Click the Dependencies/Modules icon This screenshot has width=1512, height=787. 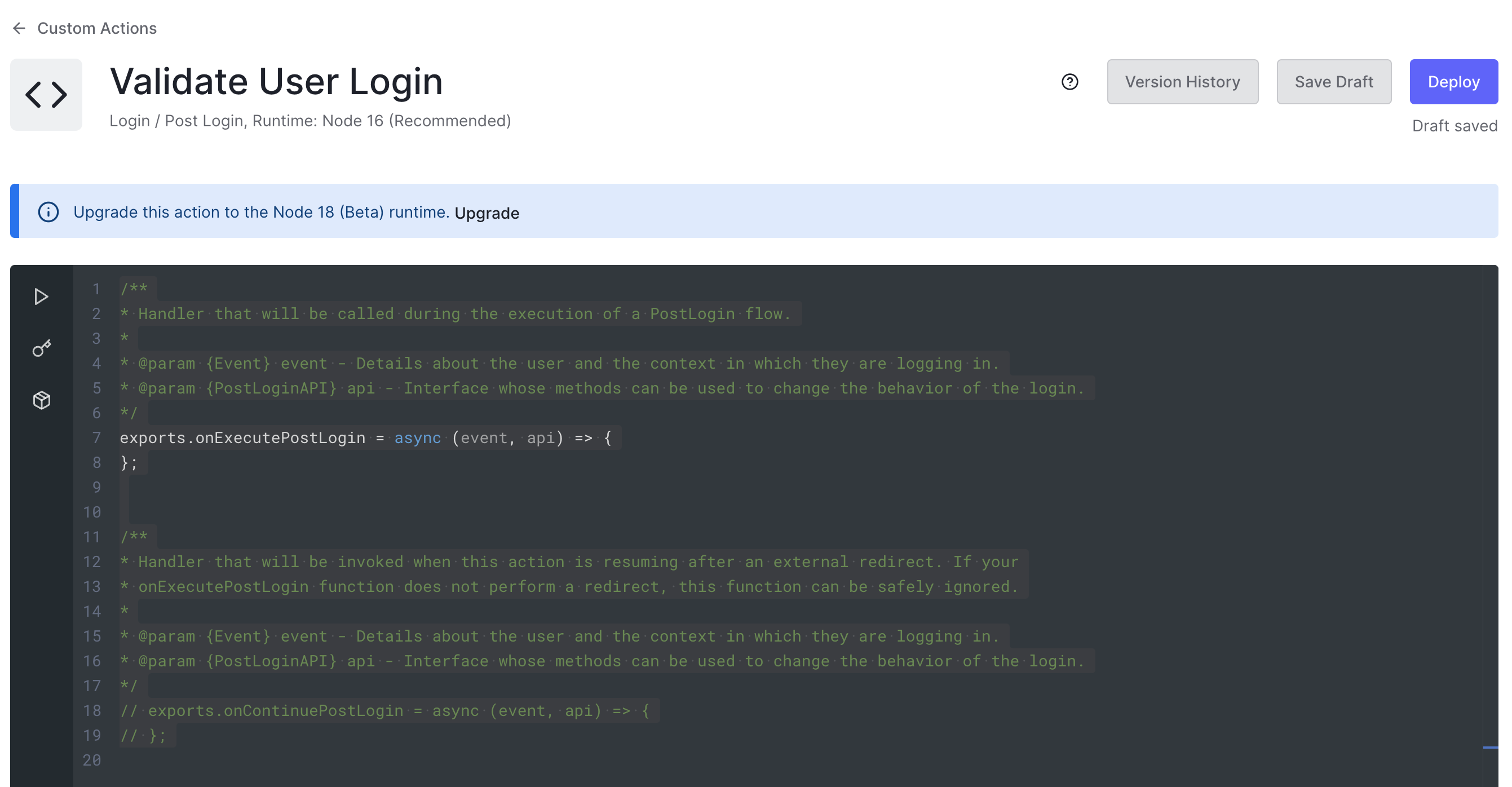(42, 400)
